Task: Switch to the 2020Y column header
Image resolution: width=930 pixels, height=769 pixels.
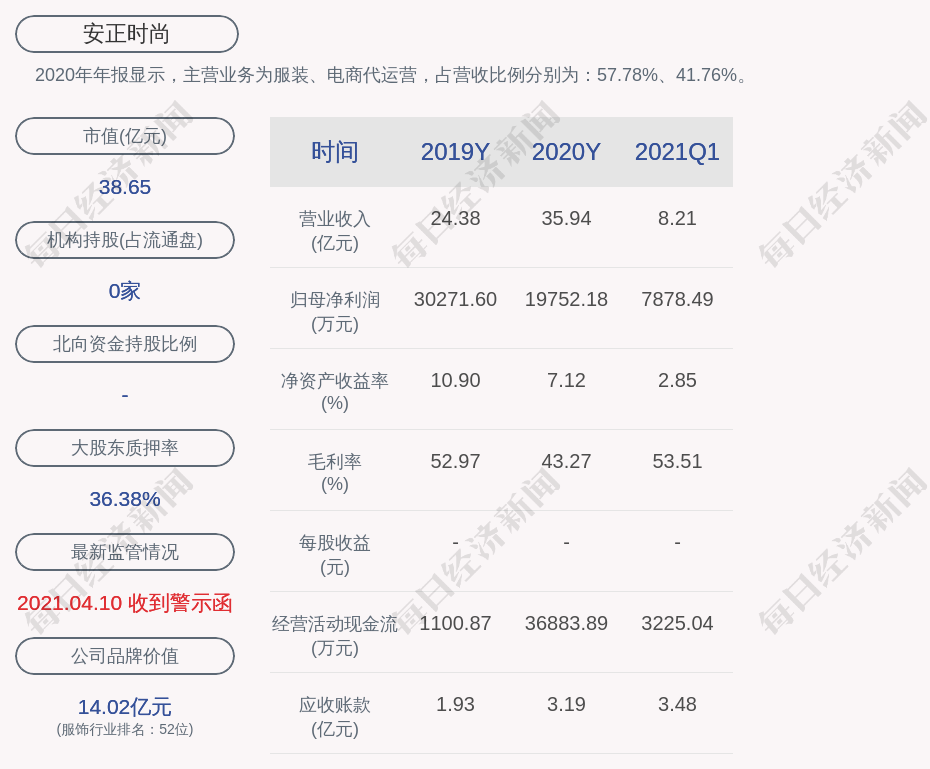Action: (566, 152)
